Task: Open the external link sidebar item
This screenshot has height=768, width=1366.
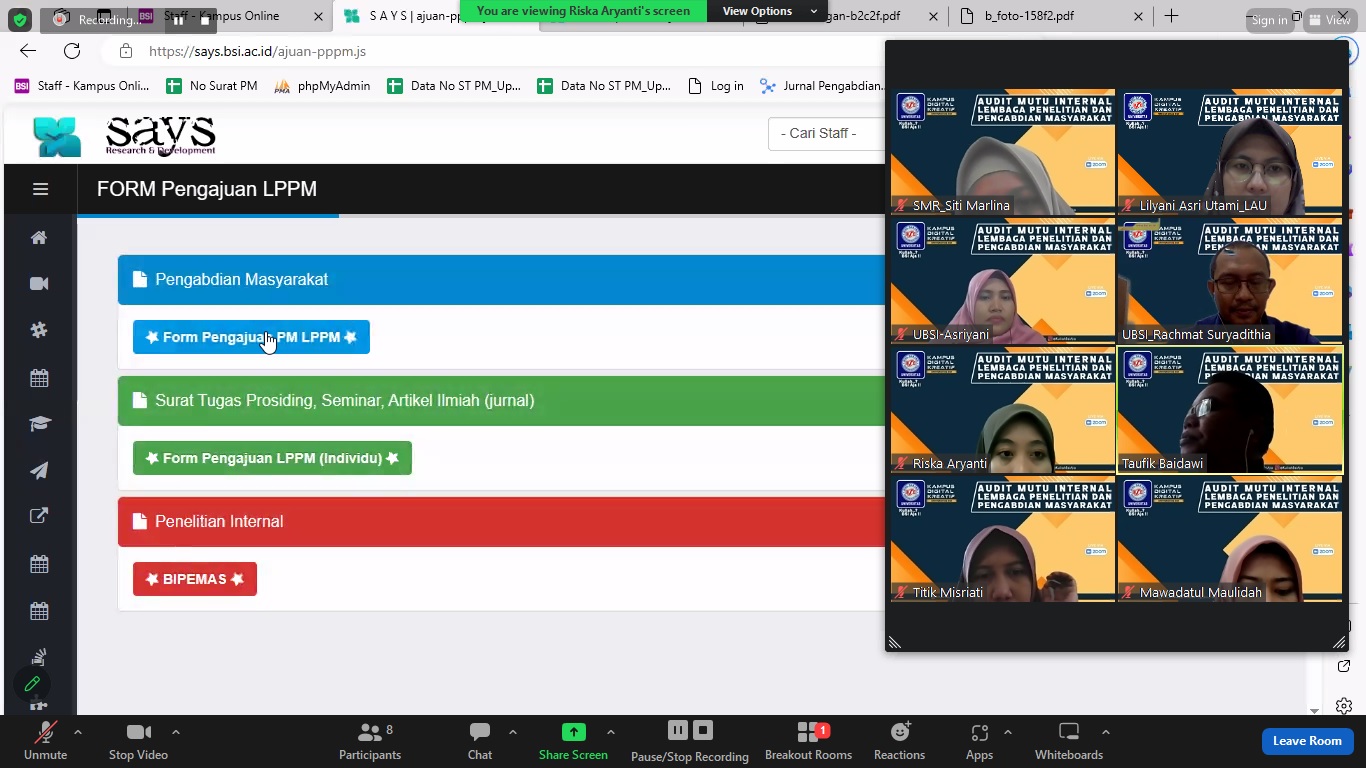Action: click(39, 516)
